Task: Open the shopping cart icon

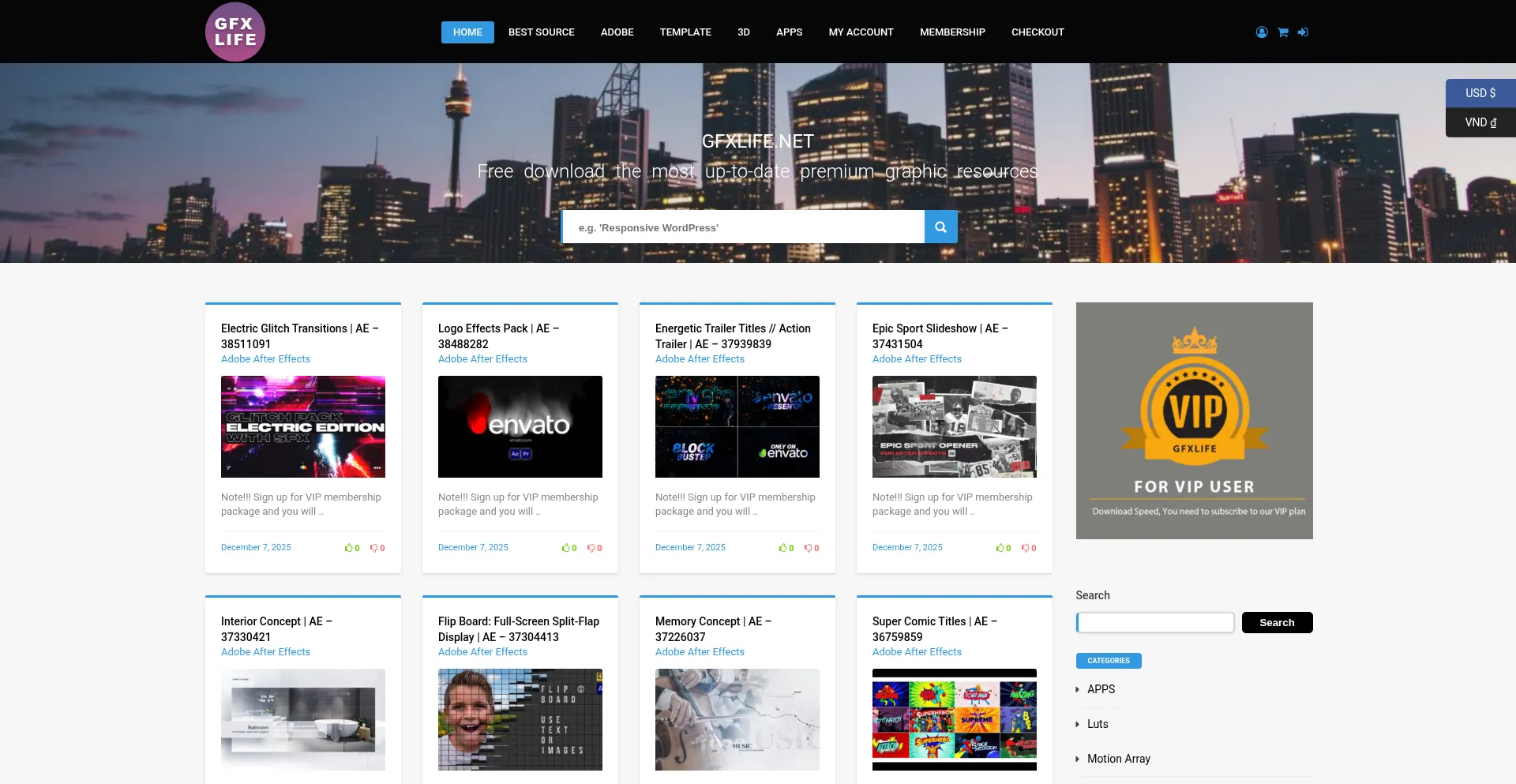Action: point(1283,32)
